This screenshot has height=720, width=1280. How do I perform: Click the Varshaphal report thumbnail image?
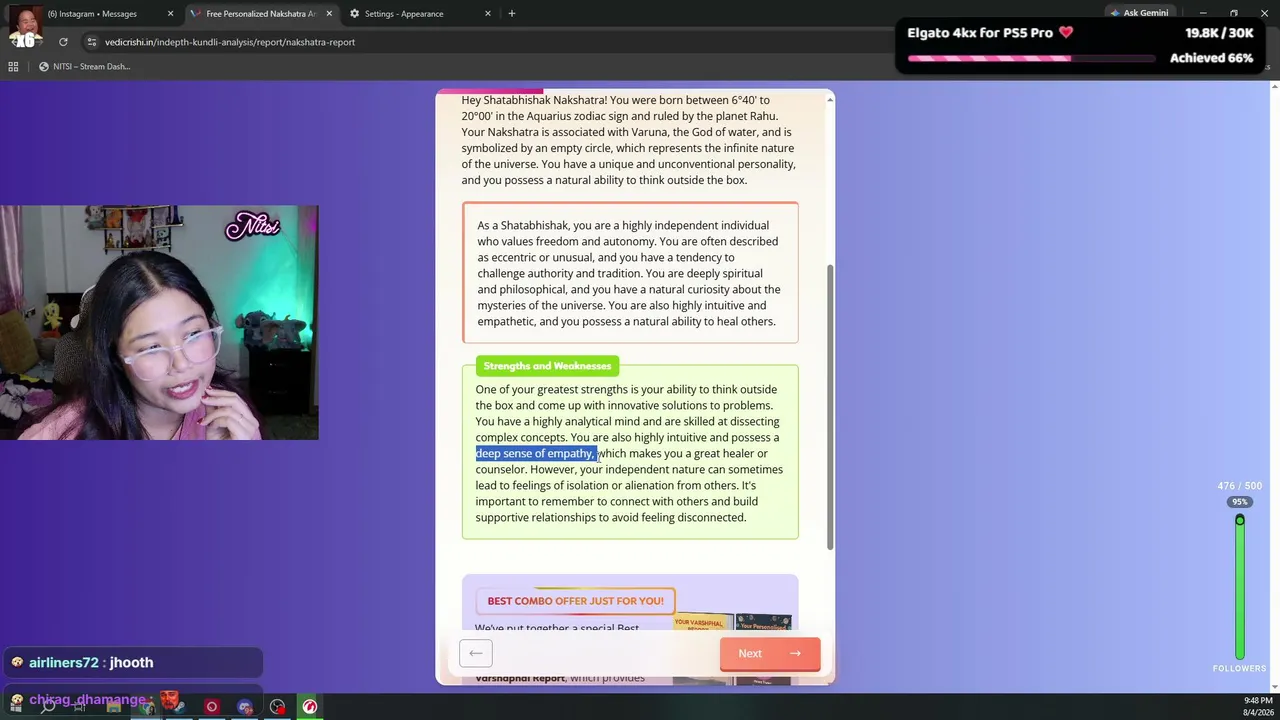pyautogui.click(x=703, y=623)
